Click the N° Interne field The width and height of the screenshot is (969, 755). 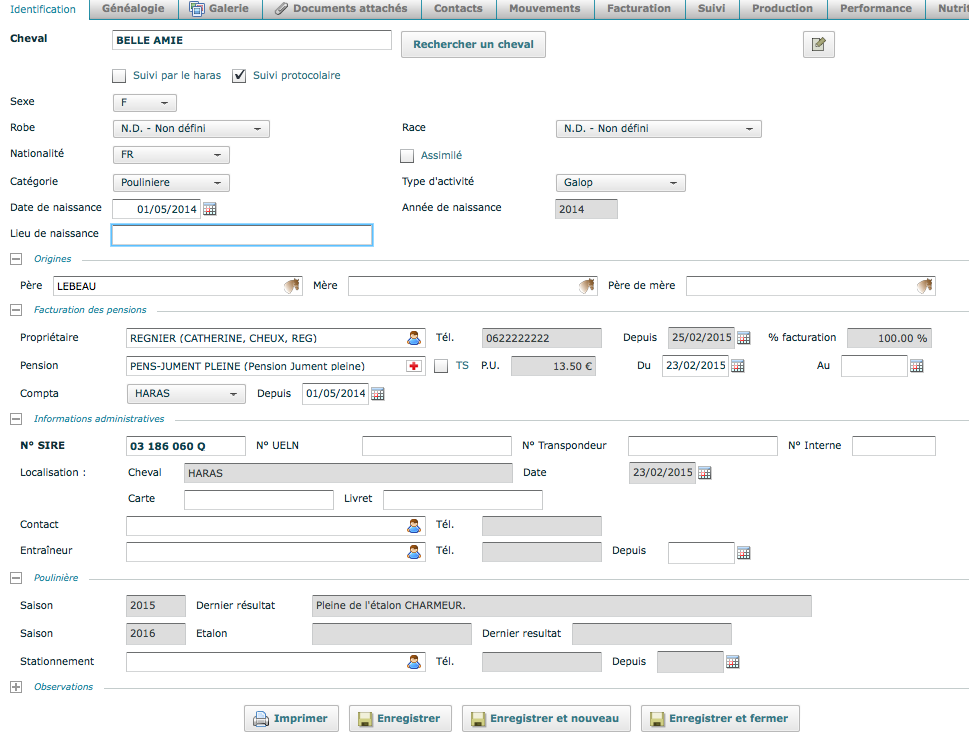(894, 446)
